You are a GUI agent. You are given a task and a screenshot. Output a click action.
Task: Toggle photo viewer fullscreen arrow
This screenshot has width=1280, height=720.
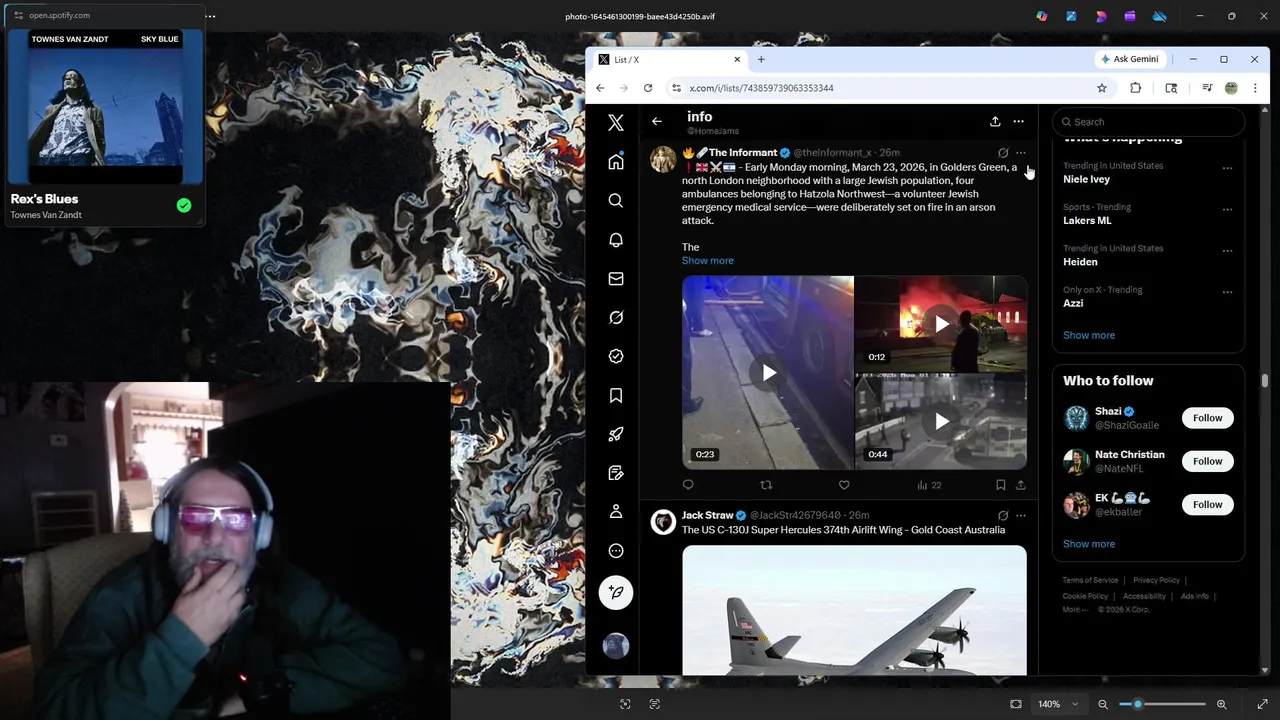coord(1262,704)
